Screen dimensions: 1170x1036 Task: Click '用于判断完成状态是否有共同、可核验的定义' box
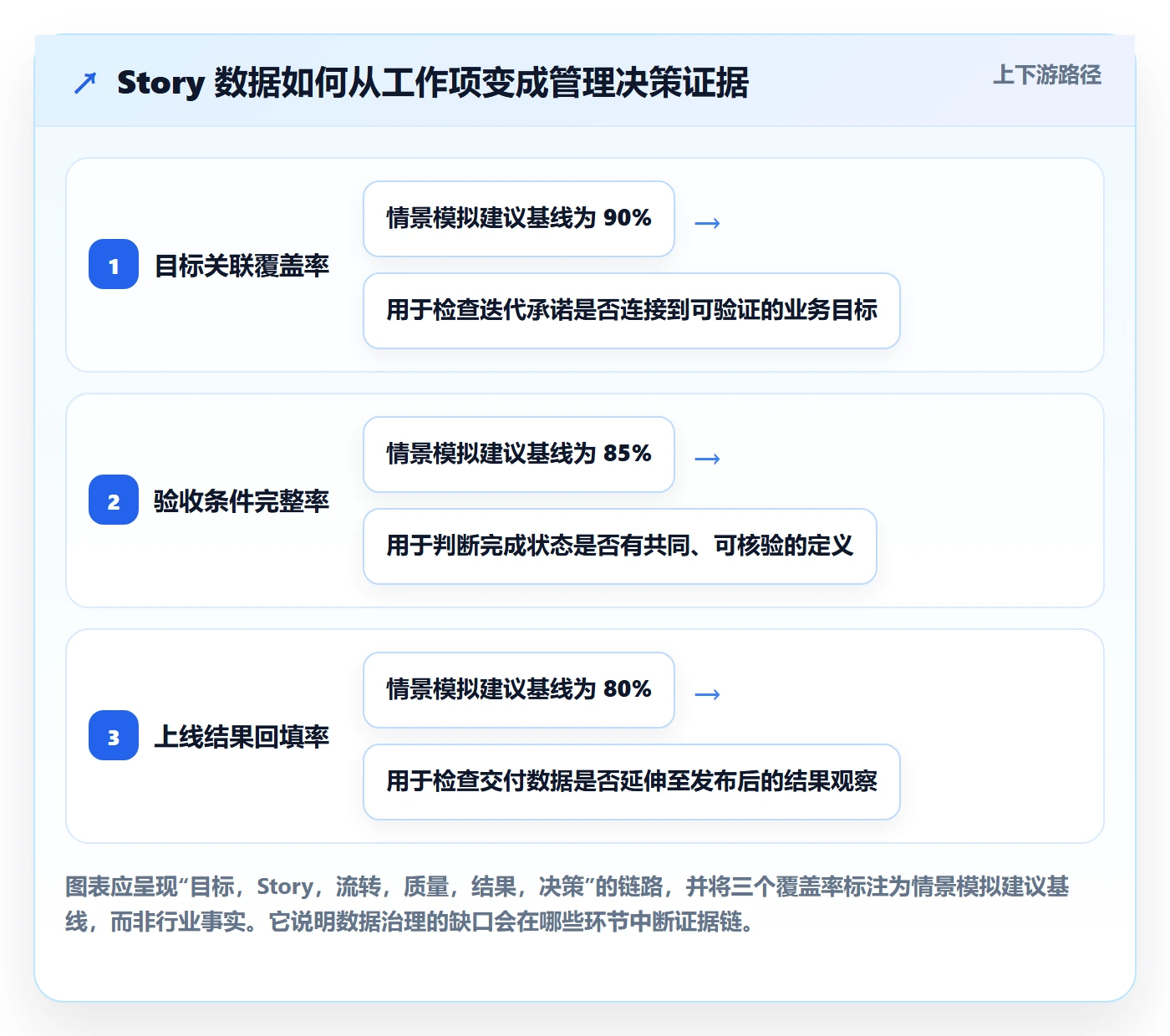click(620, 546)
